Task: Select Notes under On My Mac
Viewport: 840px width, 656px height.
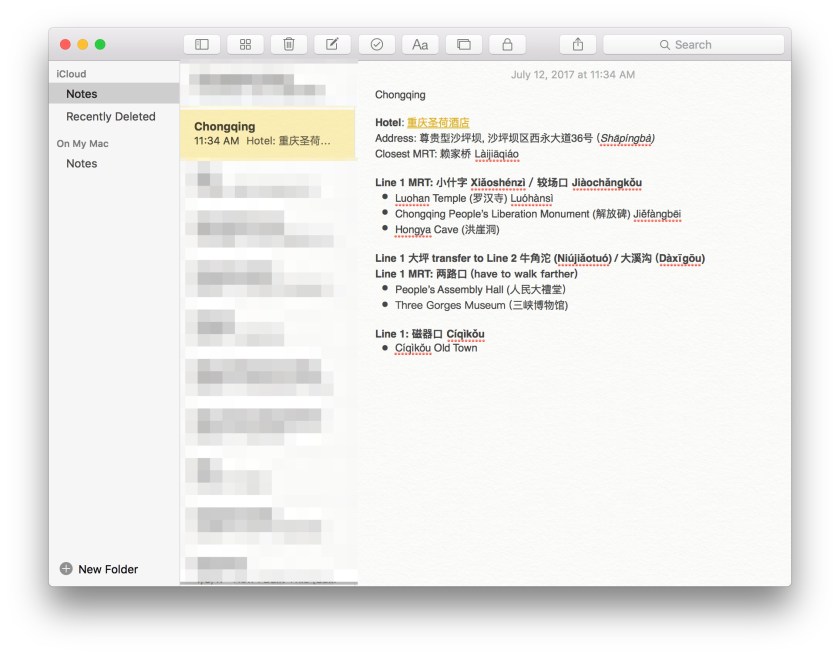Action: pos(82,164)
